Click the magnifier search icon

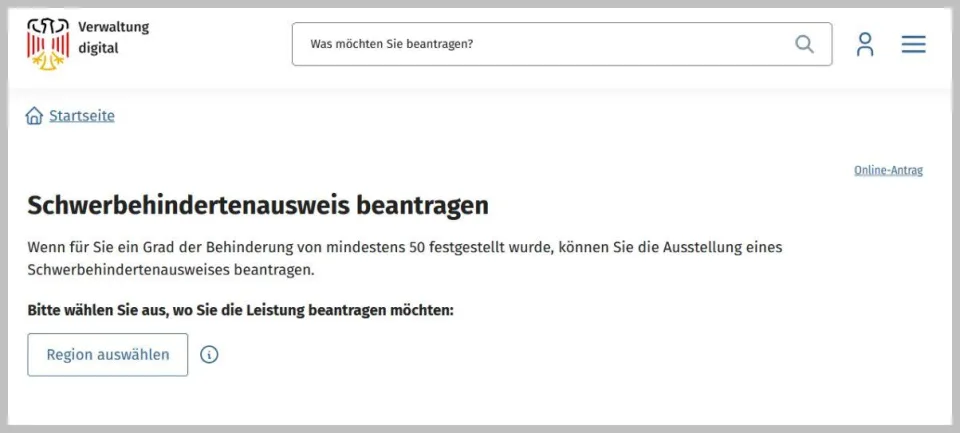pos(804,44)
